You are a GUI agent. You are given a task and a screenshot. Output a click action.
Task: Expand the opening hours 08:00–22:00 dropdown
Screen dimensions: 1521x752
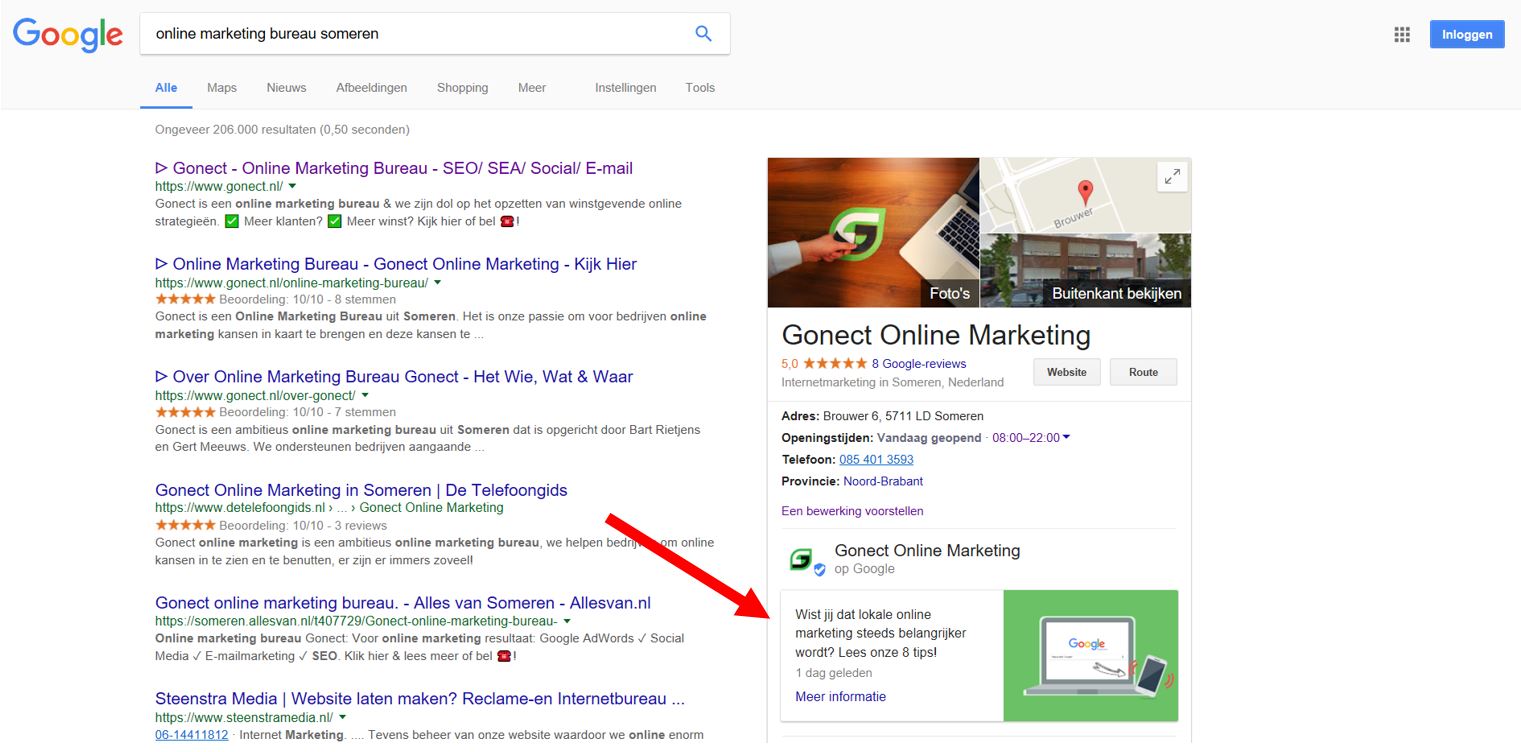click(1031, 438)
